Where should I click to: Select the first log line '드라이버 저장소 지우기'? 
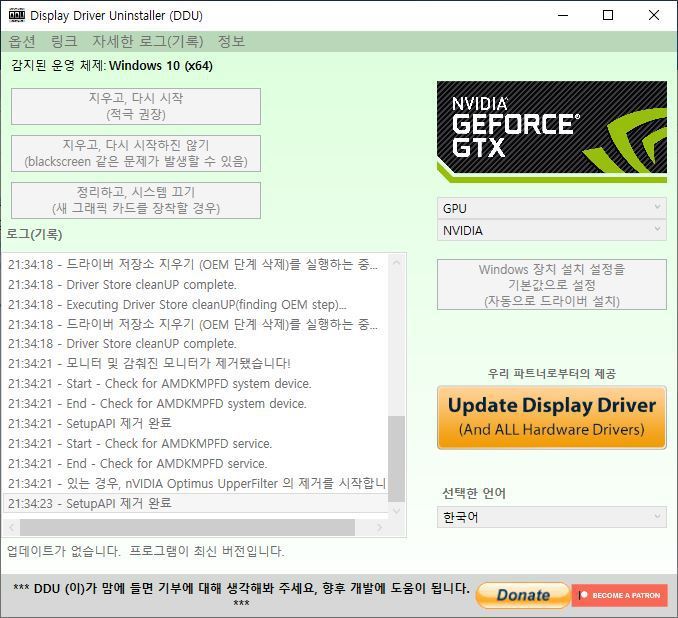click(195, 264)
